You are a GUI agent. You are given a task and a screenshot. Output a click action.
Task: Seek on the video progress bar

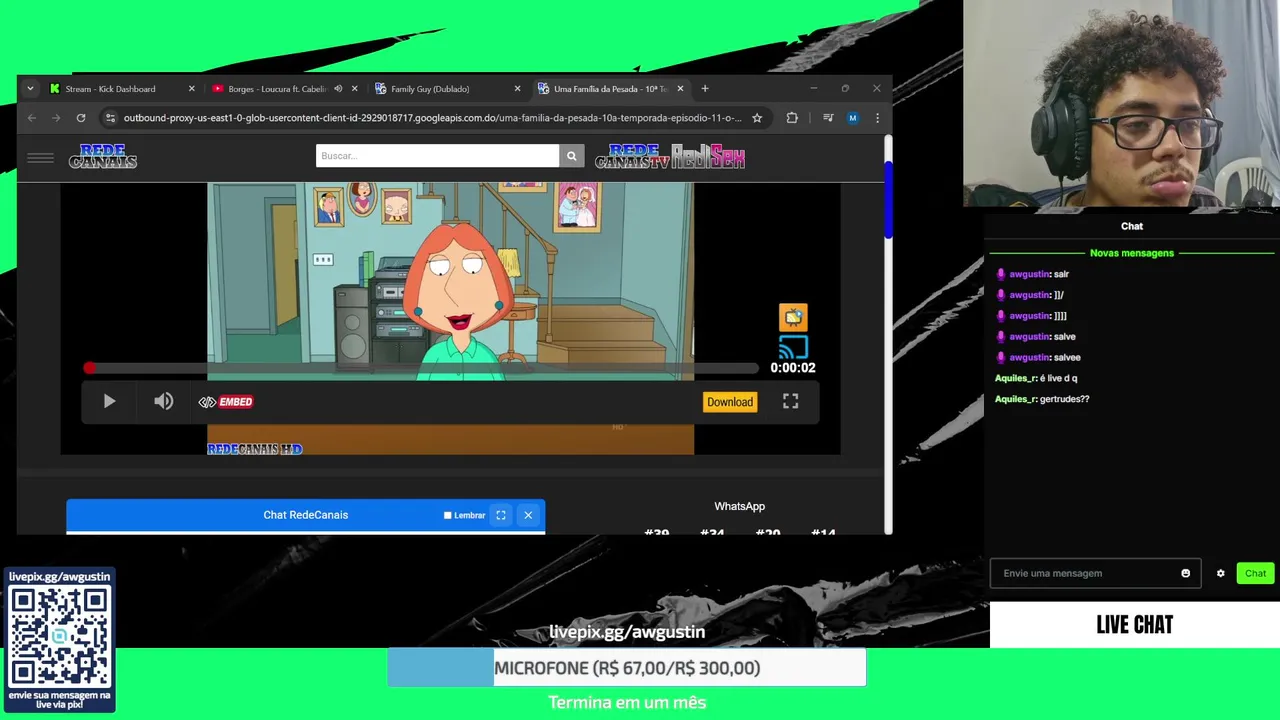423,369
